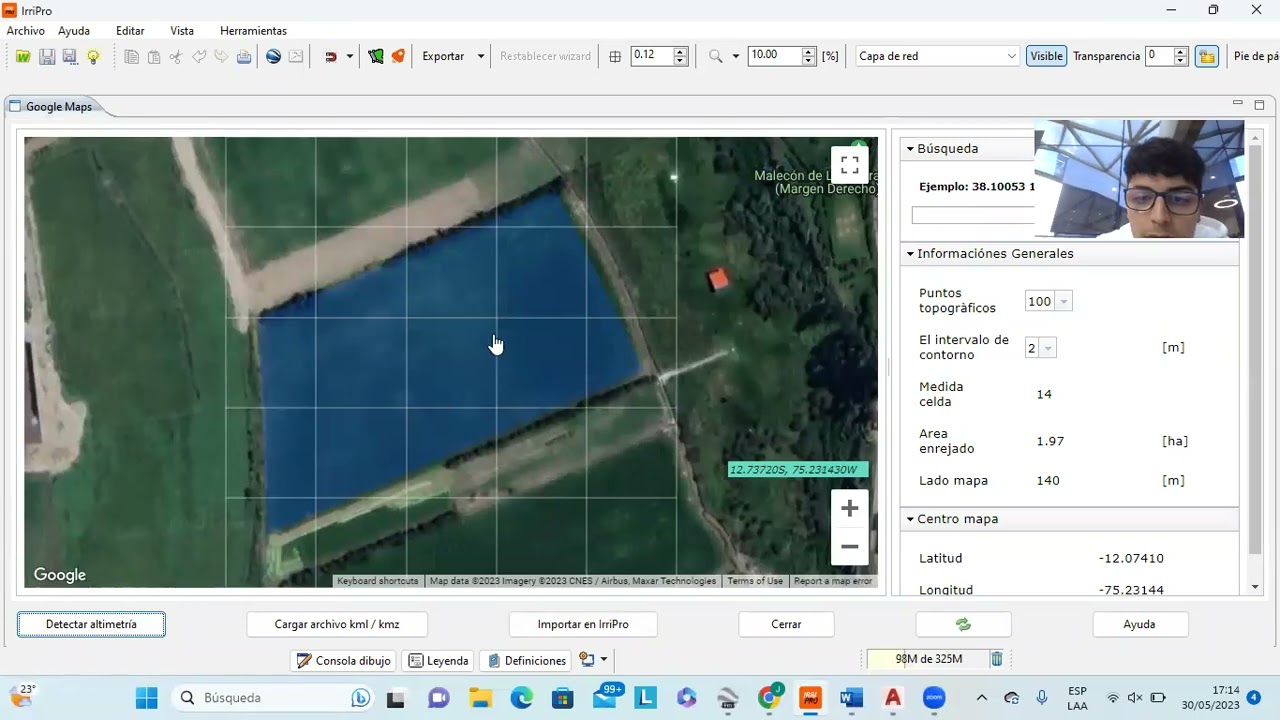Open Windows Start button on taskbar
The image size is (1280, 720).
click(x=147, y=697)
